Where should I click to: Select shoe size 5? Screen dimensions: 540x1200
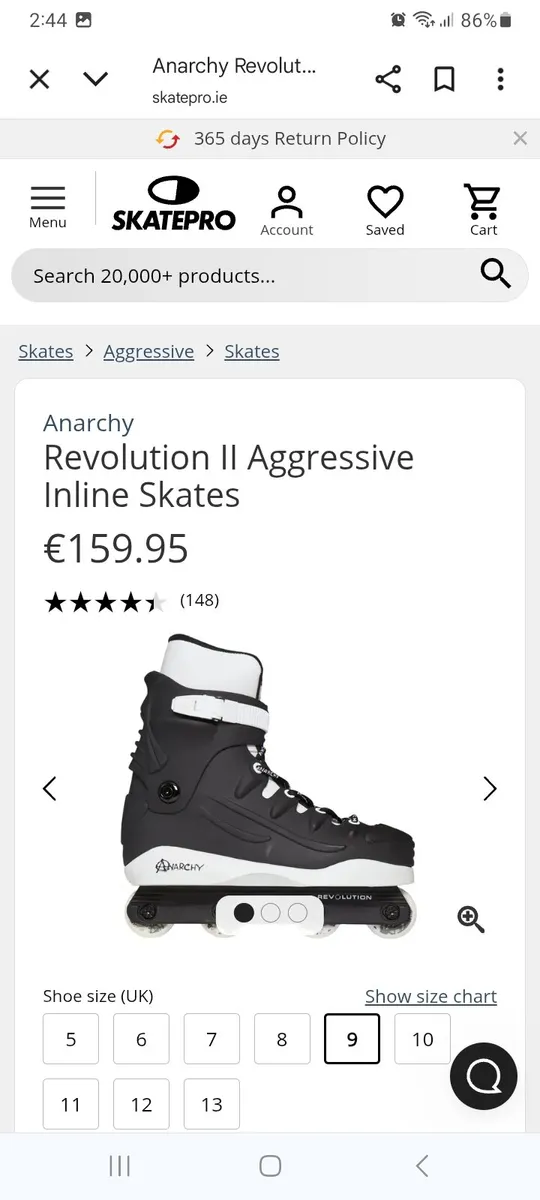[71, 1039]
